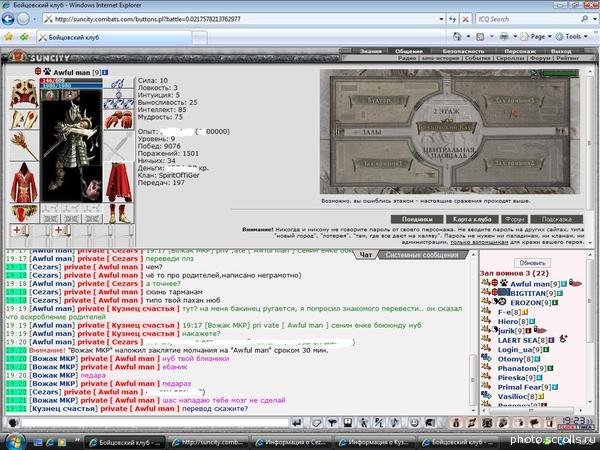Click the Выход menu item
The height and width of the screenshot is (450, 600).
tap(561, 51)
